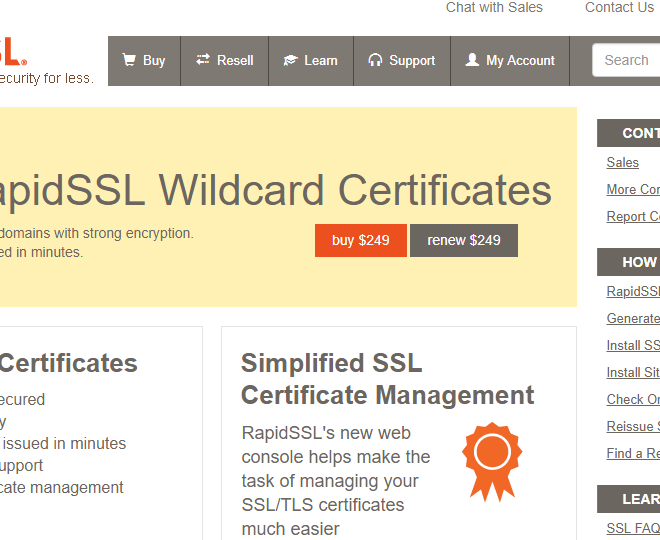The image size is (660, 540).
Task: Open the SSL FAQ sidebar link
Action: coord(633,528)
